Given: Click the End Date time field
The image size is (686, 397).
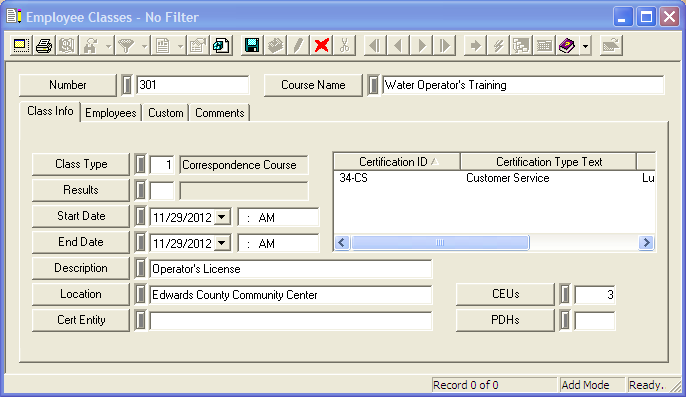Looking at the screenshot, I should point(278,243).
